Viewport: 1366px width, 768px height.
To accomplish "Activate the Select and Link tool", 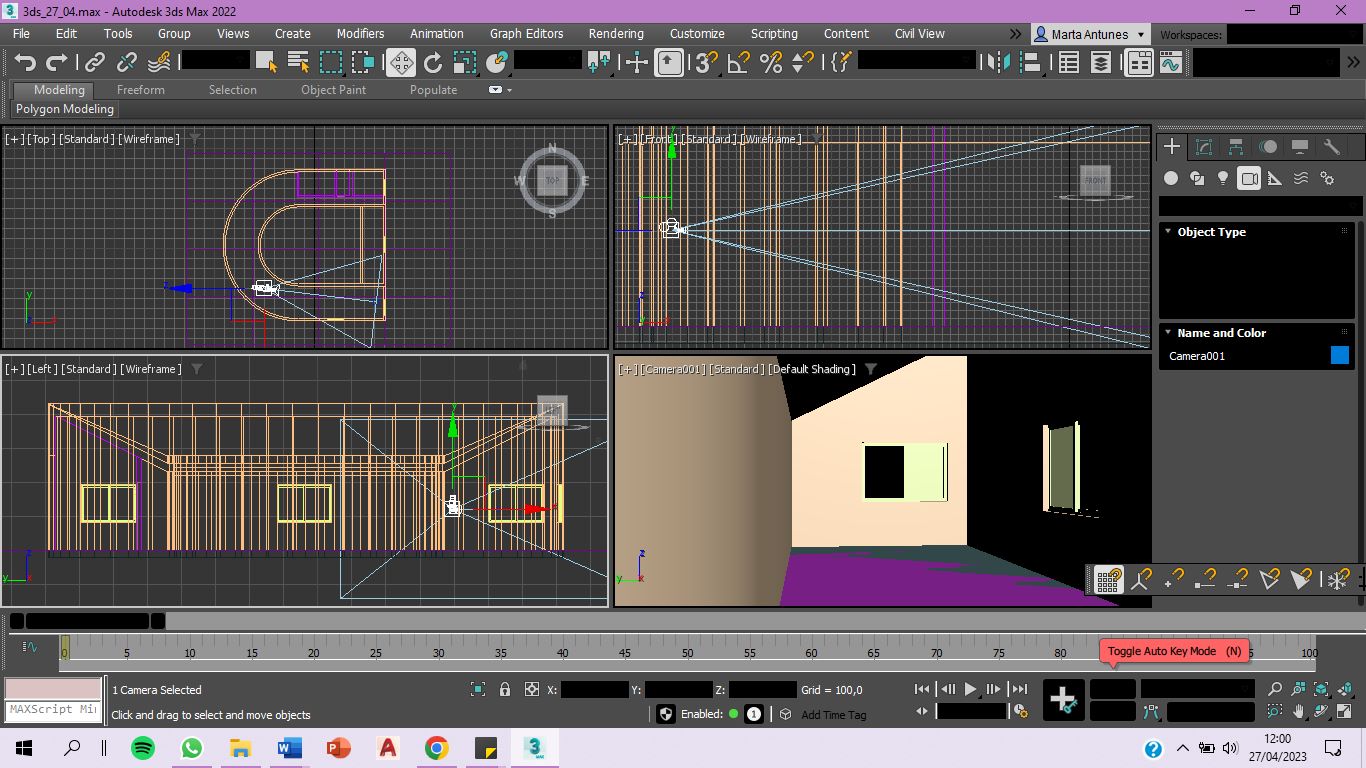I will [94, 63].
